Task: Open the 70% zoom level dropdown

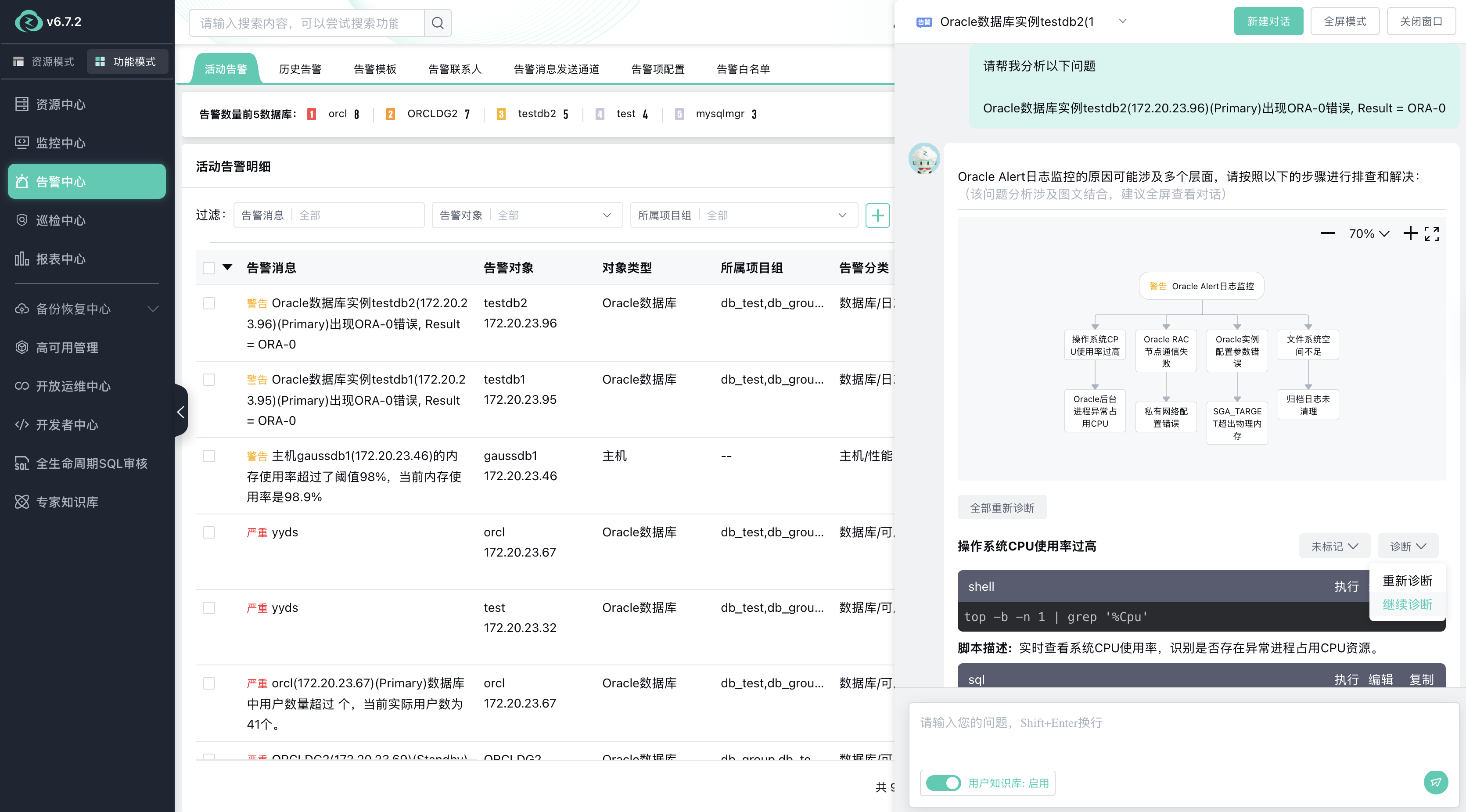Action: pyautogui.click(x=1368, y=234)
